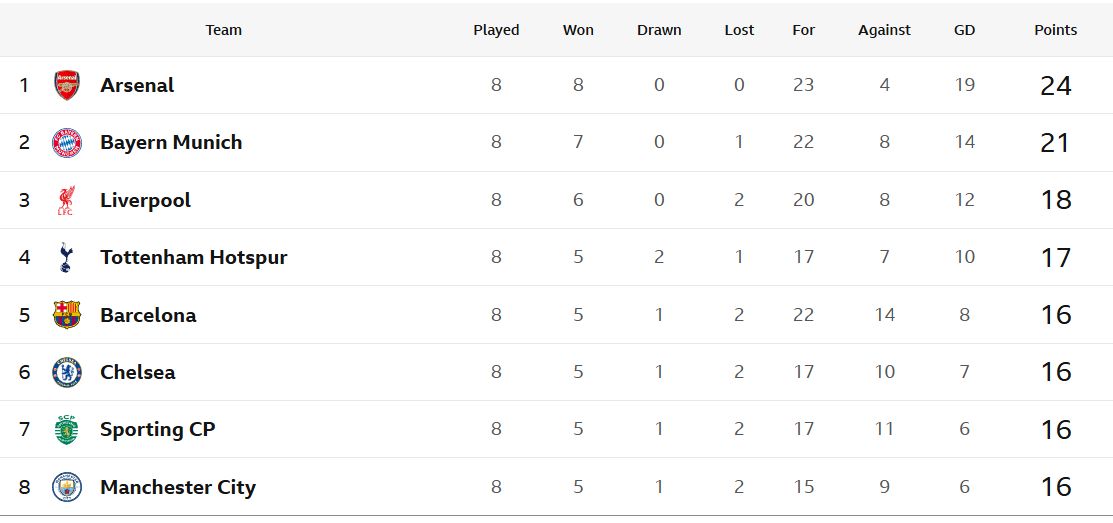Click the Liverpool club crest icon
Viewport: 1113px width, 523px height.
tap(67, 201)
